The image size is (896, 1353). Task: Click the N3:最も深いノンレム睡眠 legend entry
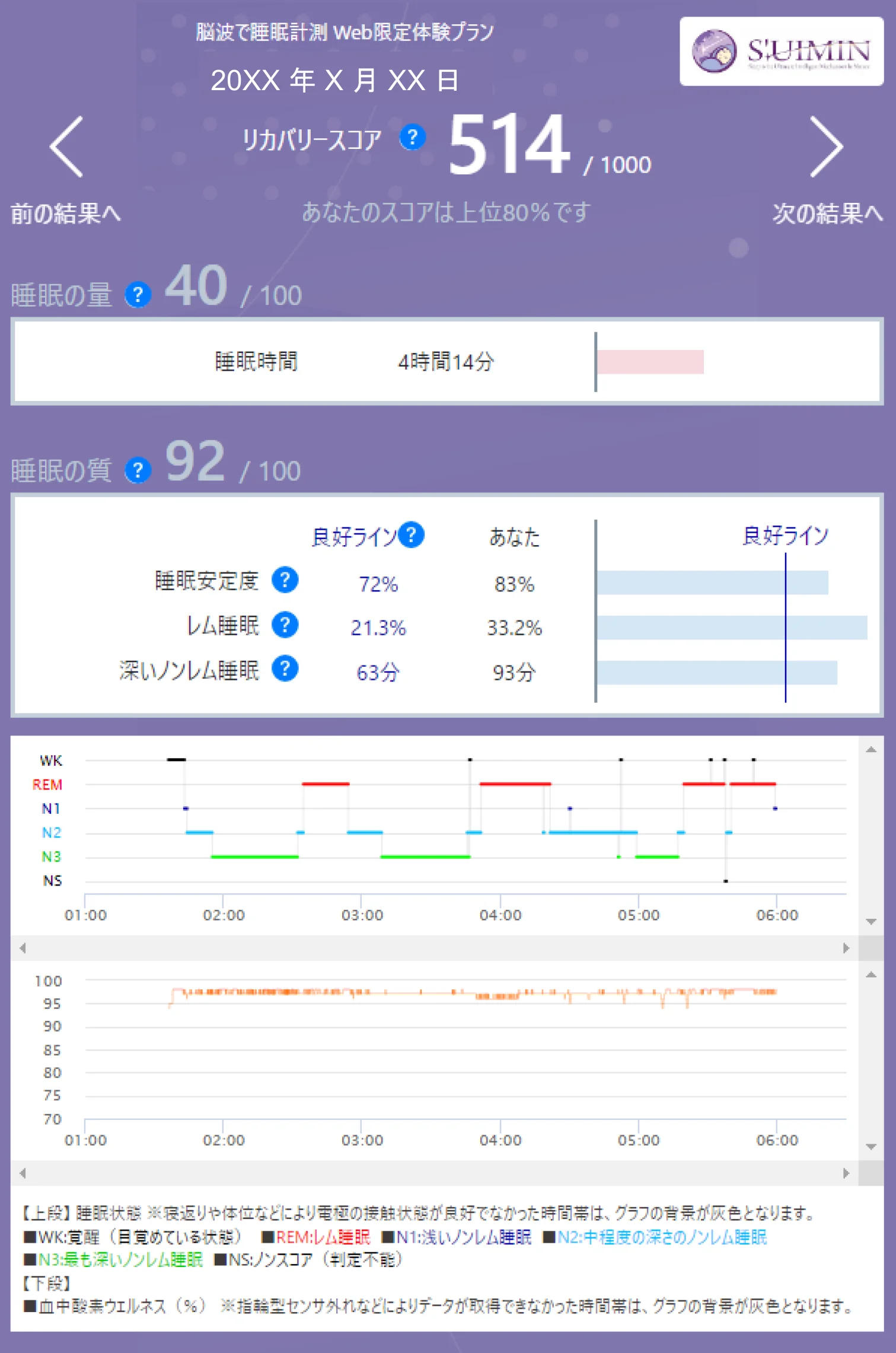pyautogui.click(x=113, y=1259)
